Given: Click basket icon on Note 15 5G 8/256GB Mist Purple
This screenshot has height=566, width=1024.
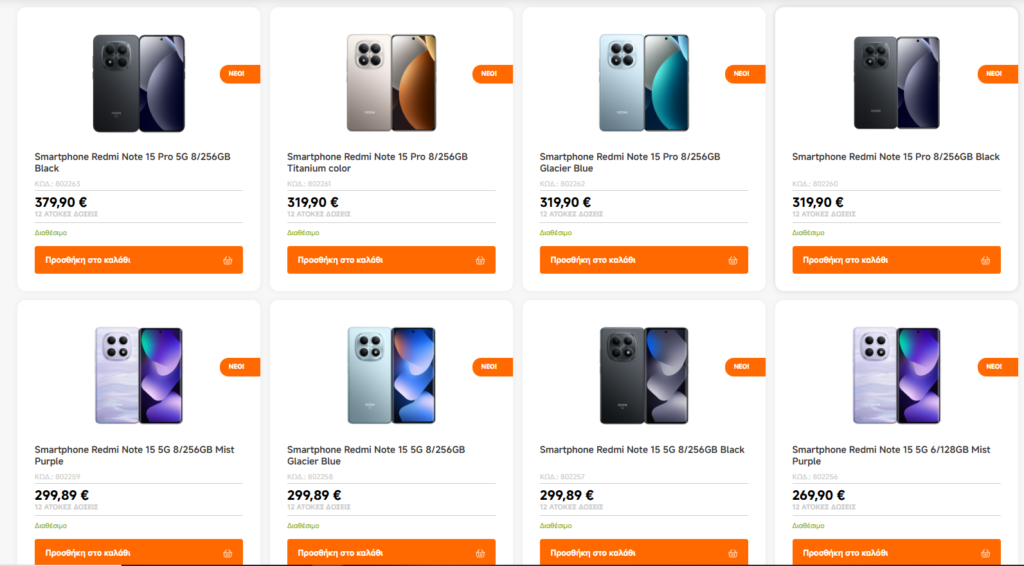Looking at the screenshot, I should (x=227, y=554).
